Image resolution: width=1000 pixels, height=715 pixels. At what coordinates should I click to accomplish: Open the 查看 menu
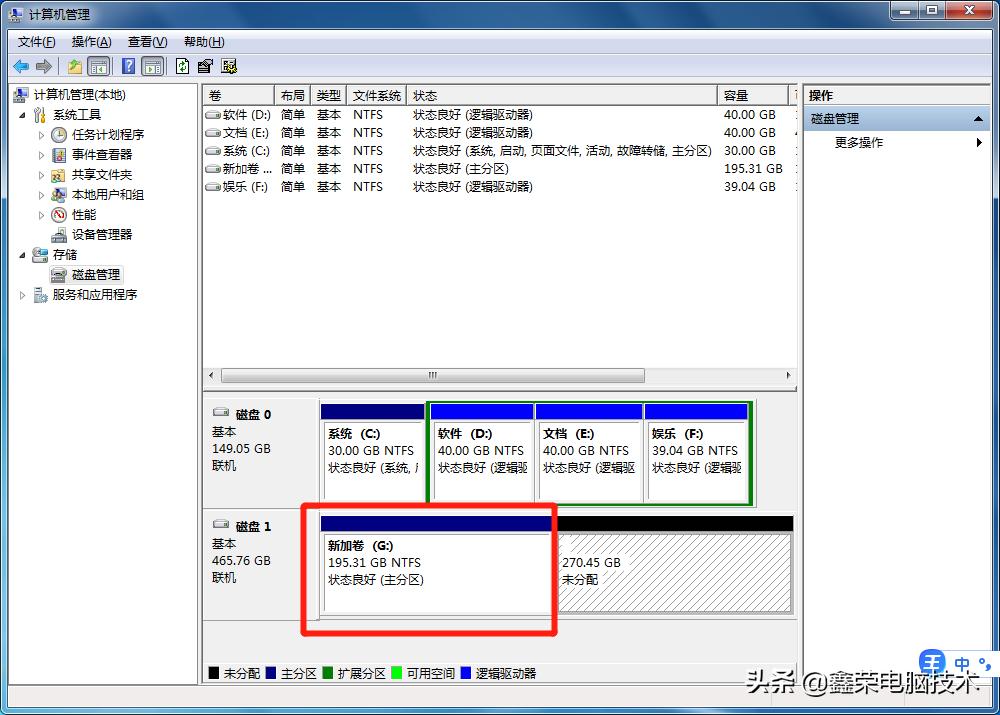[146, 41]
